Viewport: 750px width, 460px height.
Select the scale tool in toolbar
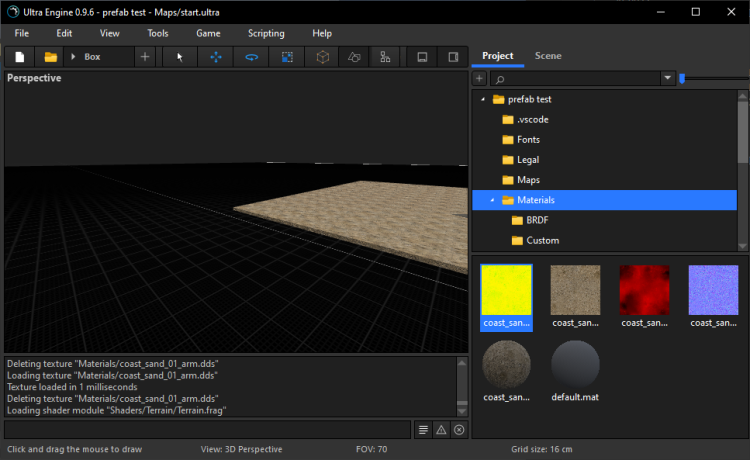pyautogui.click(x=287, y=57)
